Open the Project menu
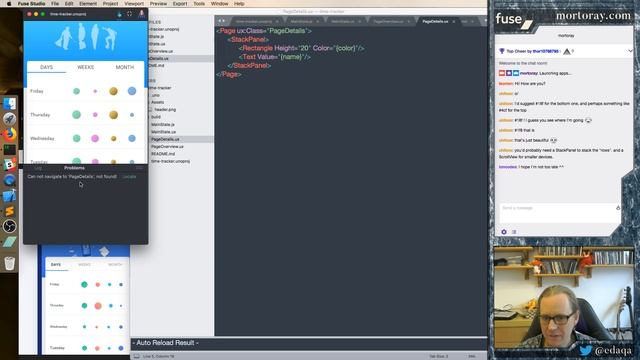The image size is (640, 360). pos(110,4)
